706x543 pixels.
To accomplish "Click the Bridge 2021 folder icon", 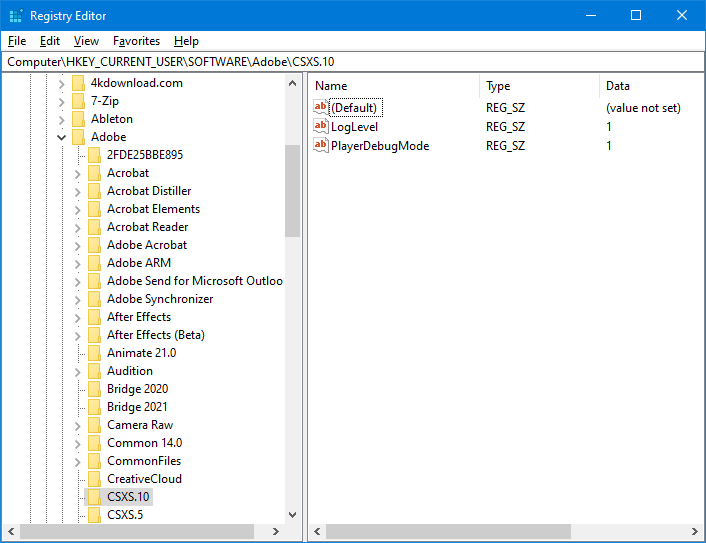I will [x=95, y=407].
